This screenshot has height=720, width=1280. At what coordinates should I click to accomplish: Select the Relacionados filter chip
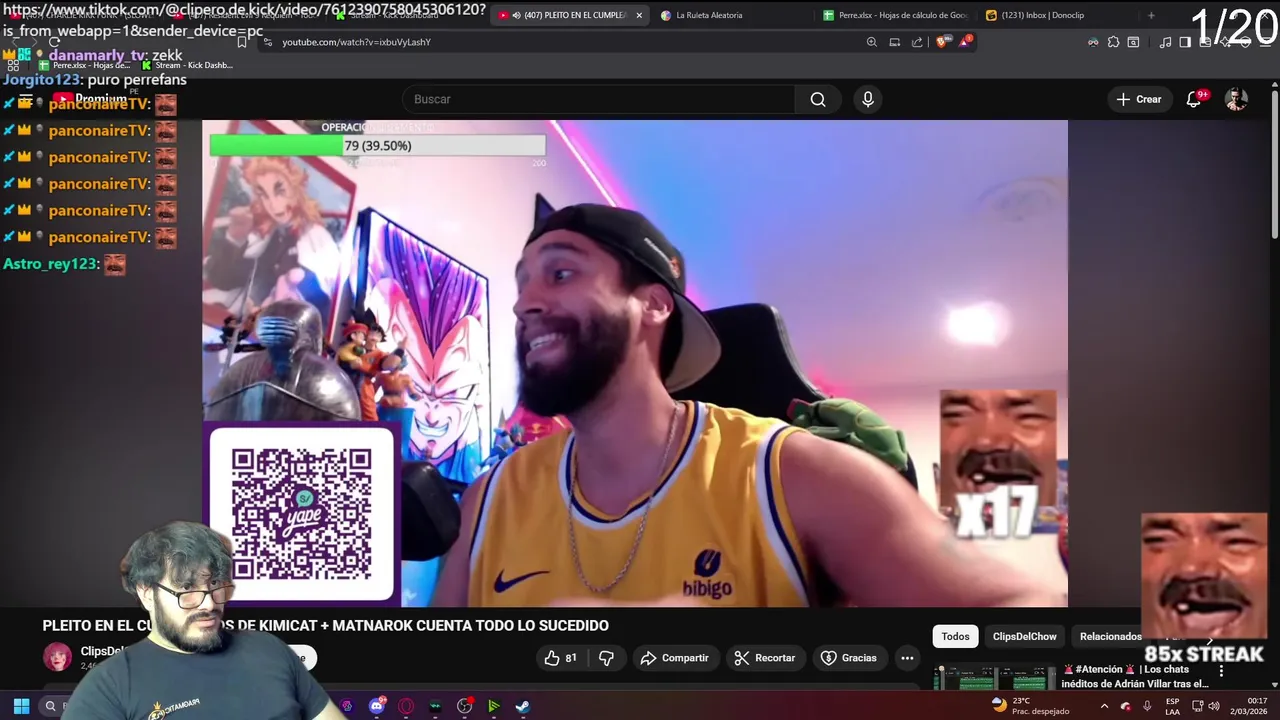pyautogui.click(x=1110, y=636)
